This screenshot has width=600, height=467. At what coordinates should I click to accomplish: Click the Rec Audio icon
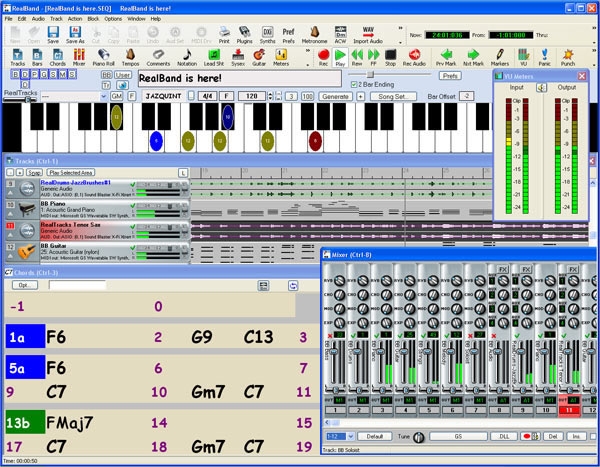click(414, 57)
